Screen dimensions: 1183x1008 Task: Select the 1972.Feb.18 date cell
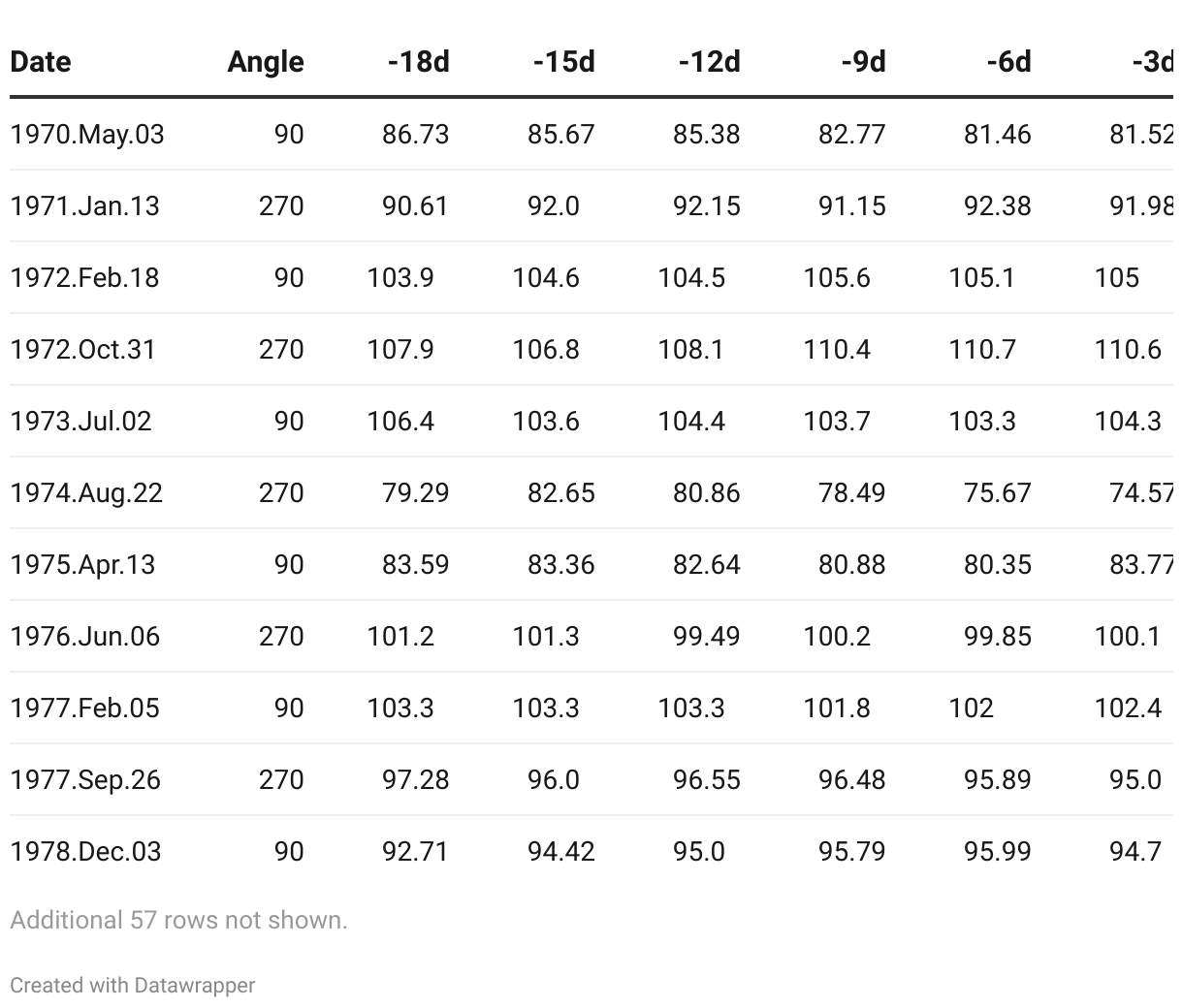coord(84,277)
